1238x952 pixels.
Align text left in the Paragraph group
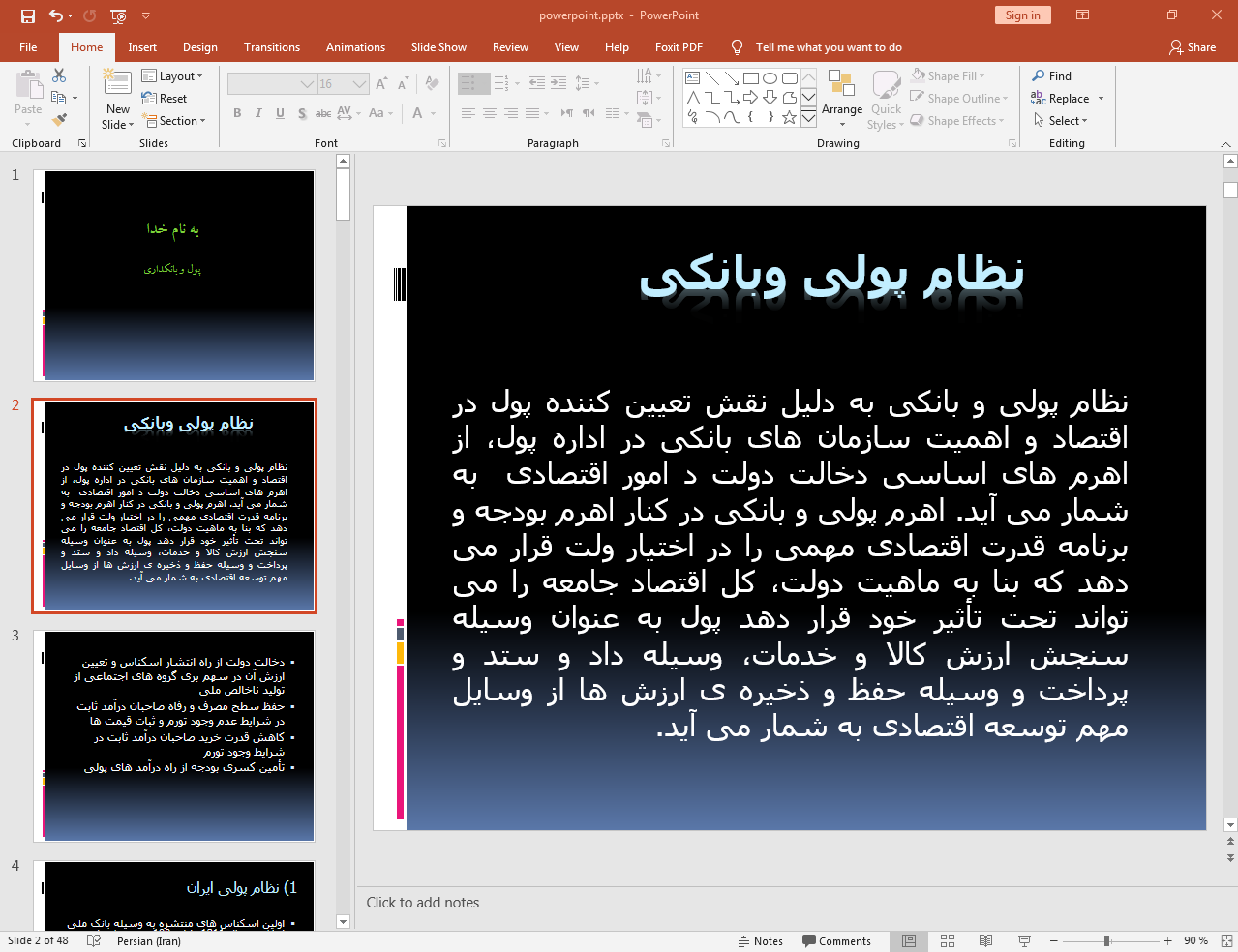click(x=468, y=113)
